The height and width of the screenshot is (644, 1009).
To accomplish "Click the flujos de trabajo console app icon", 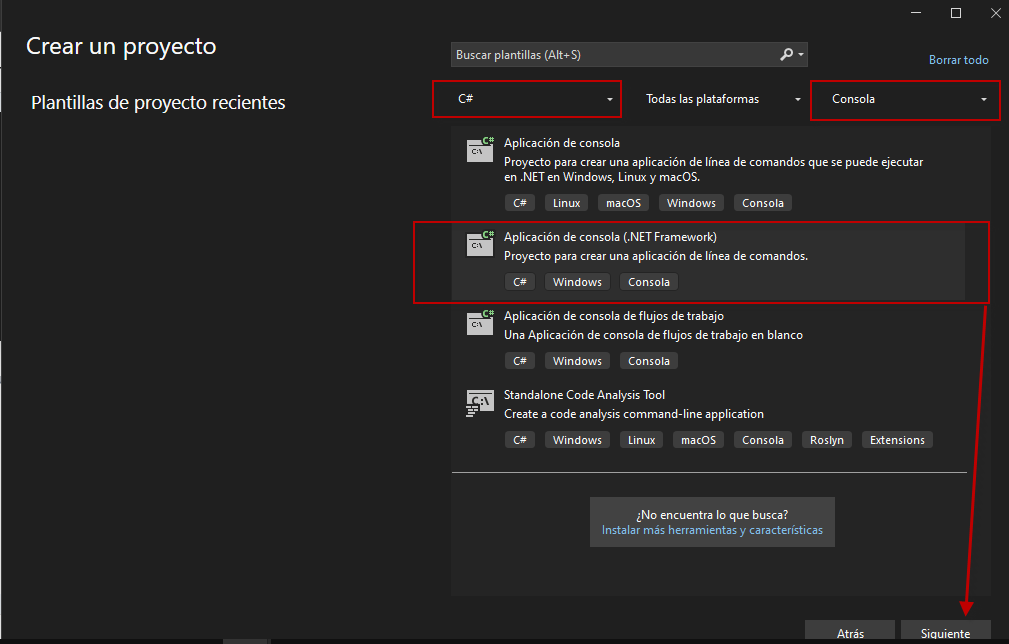I will point(480,322).
